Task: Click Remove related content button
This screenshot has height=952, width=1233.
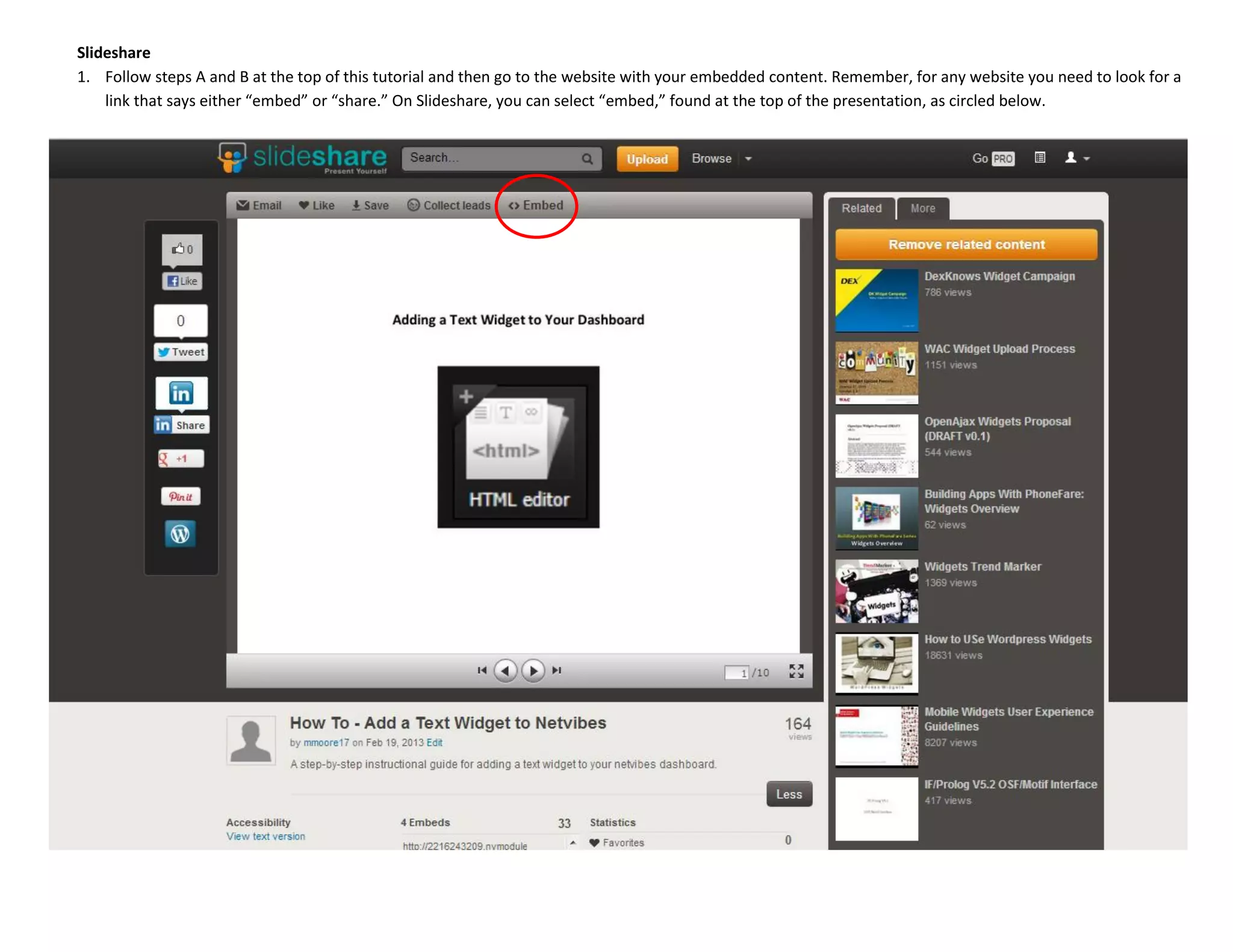Action: coord(966,244)
